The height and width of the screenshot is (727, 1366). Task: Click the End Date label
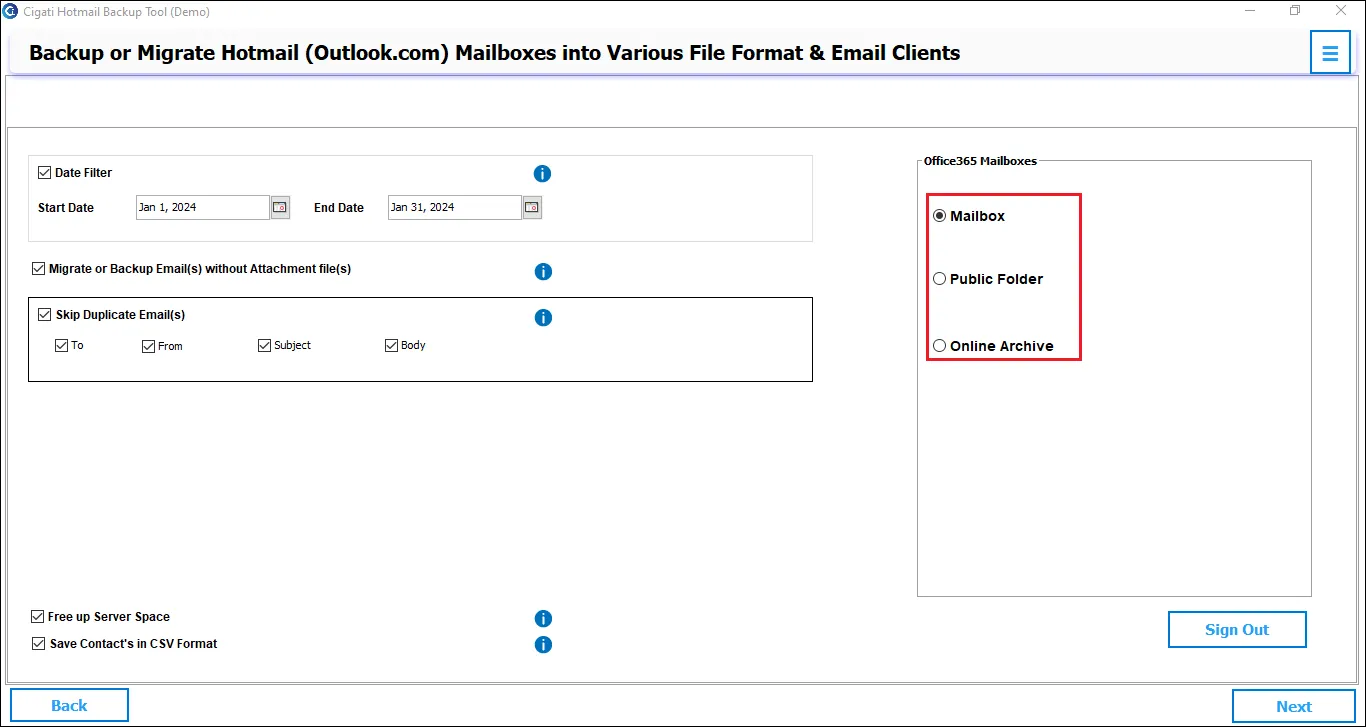[x=339, y=208]
